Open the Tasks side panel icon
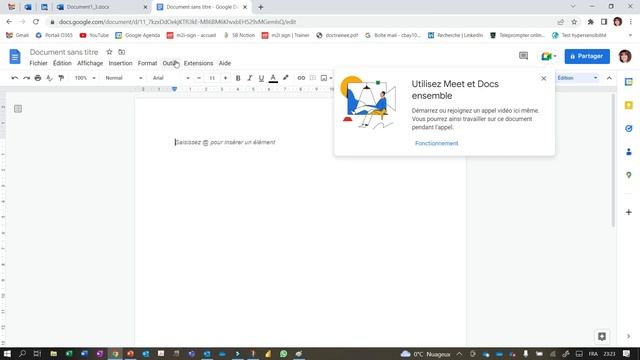This screenshot has height=360, width=640. [x=629, y=129]
